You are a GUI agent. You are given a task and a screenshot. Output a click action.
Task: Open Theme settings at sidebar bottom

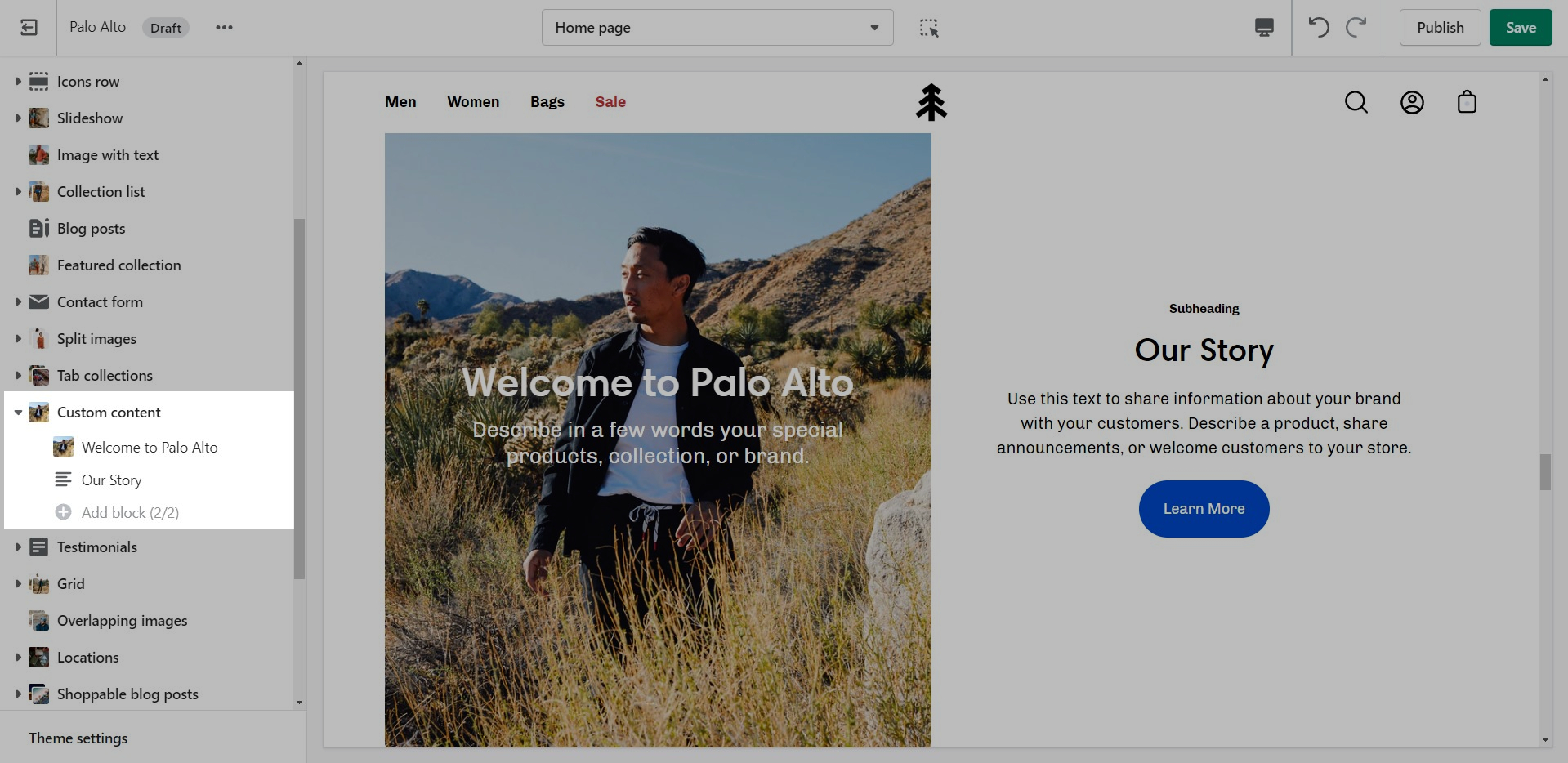point(78,738)
